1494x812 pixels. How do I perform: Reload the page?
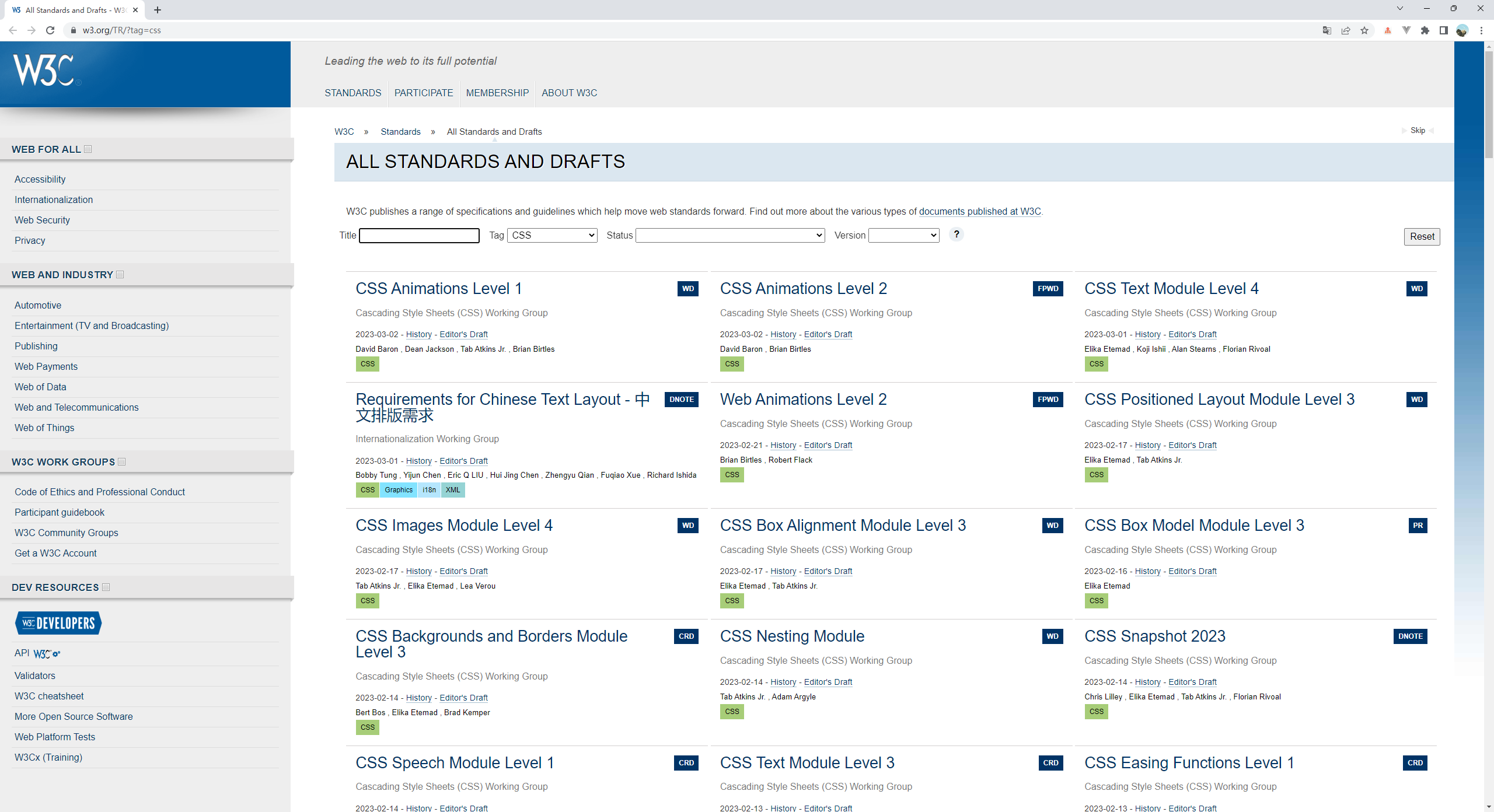click(50, 30)
